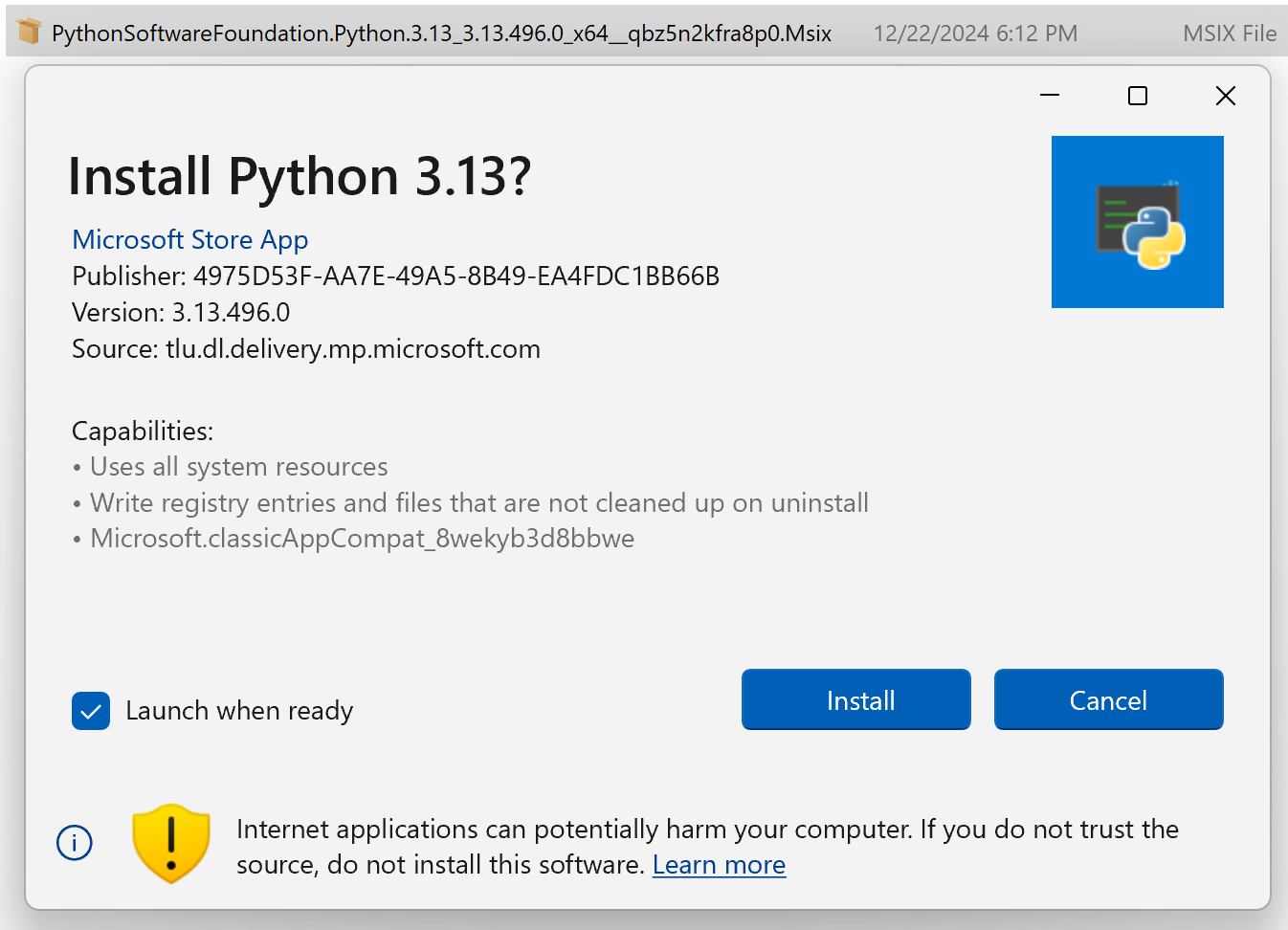The height and width of the screenshot is (930, 1288).
Task: Open the Microsoft Store App link
Action: (x=189, y=239)
